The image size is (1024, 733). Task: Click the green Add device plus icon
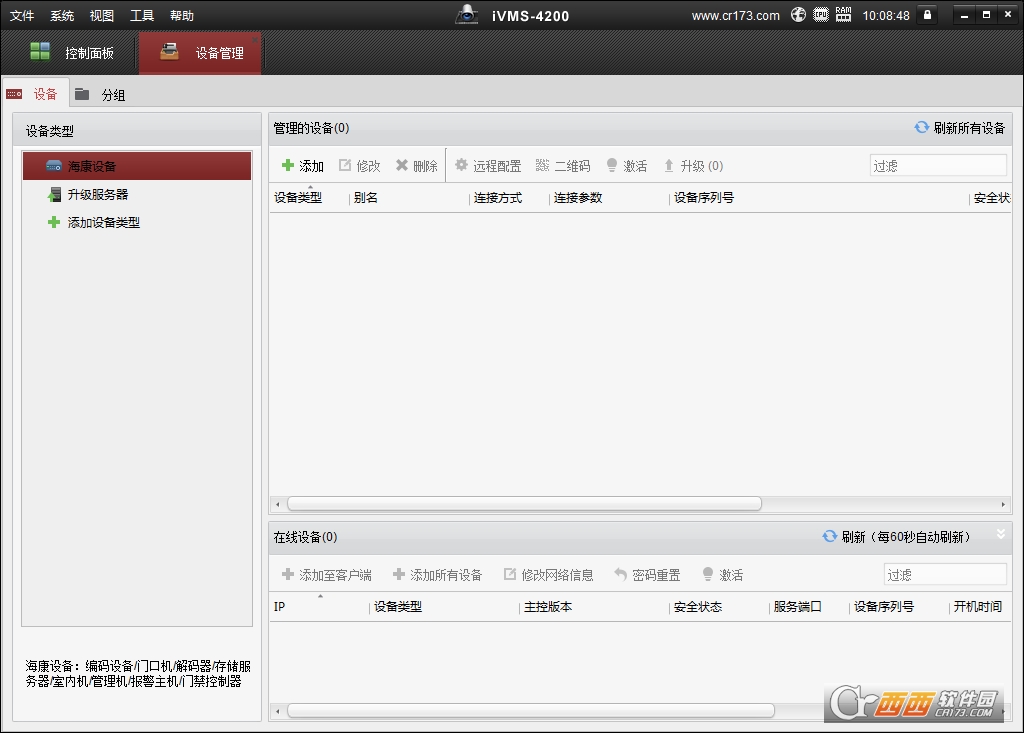[288, 166]
